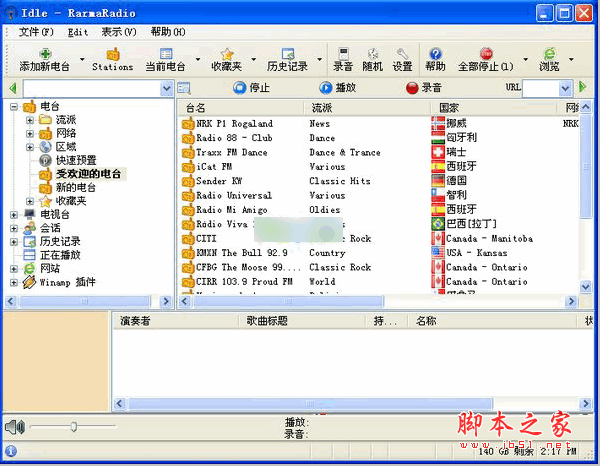The width and height of the screenshot is (600, 466).
Task: Click the green back arrow beside search box
Action: click(x=13, y=88)
